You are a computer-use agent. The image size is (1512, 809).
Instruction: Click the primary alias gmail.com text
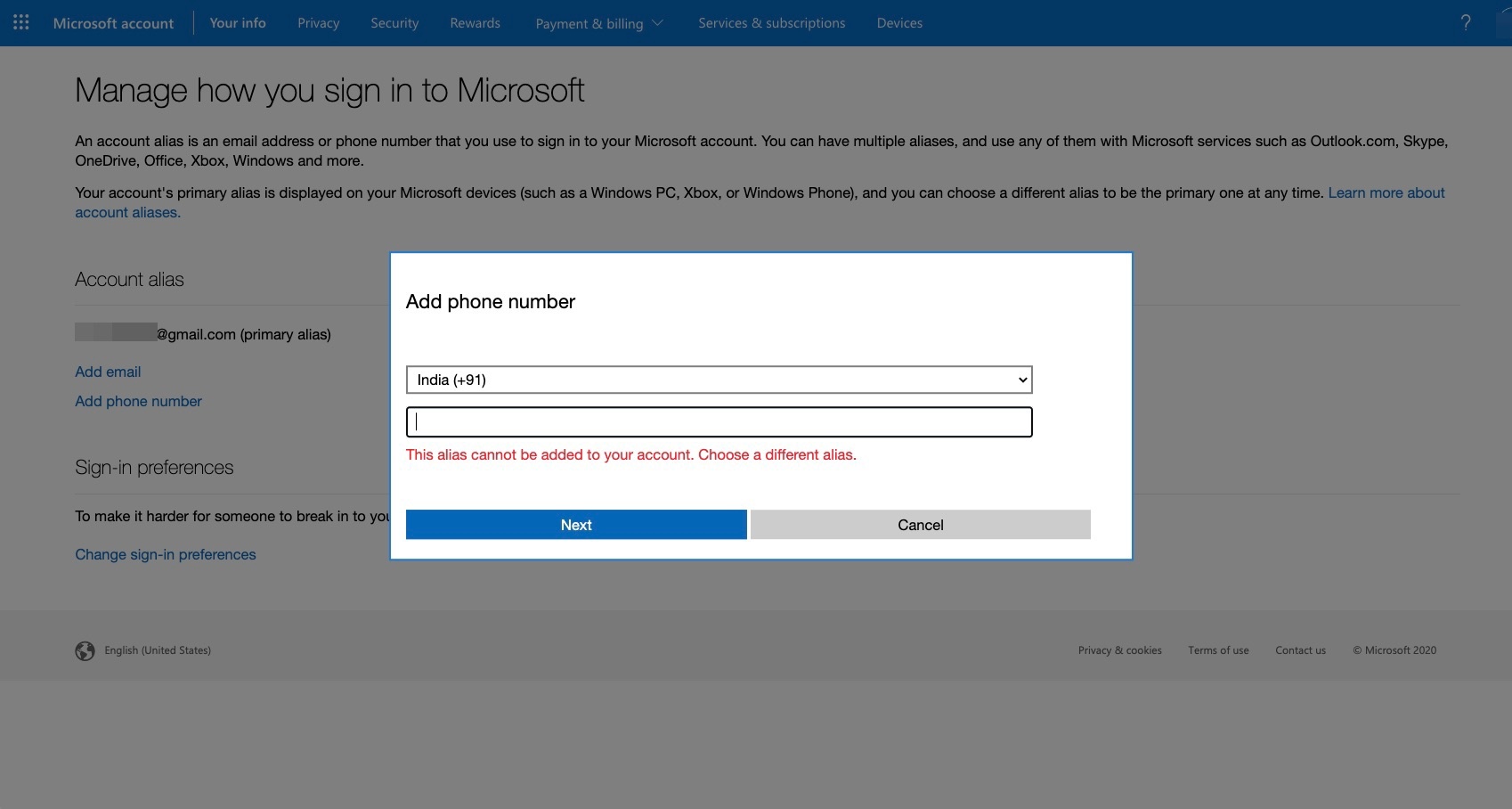click(x=244, y=334)
